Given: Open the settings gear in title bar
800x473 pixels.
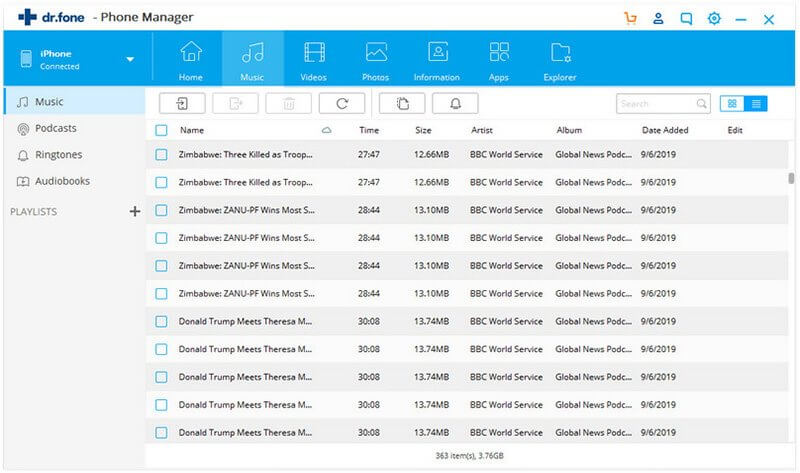Looking at the screenshot, I should [x=714, y=18].
